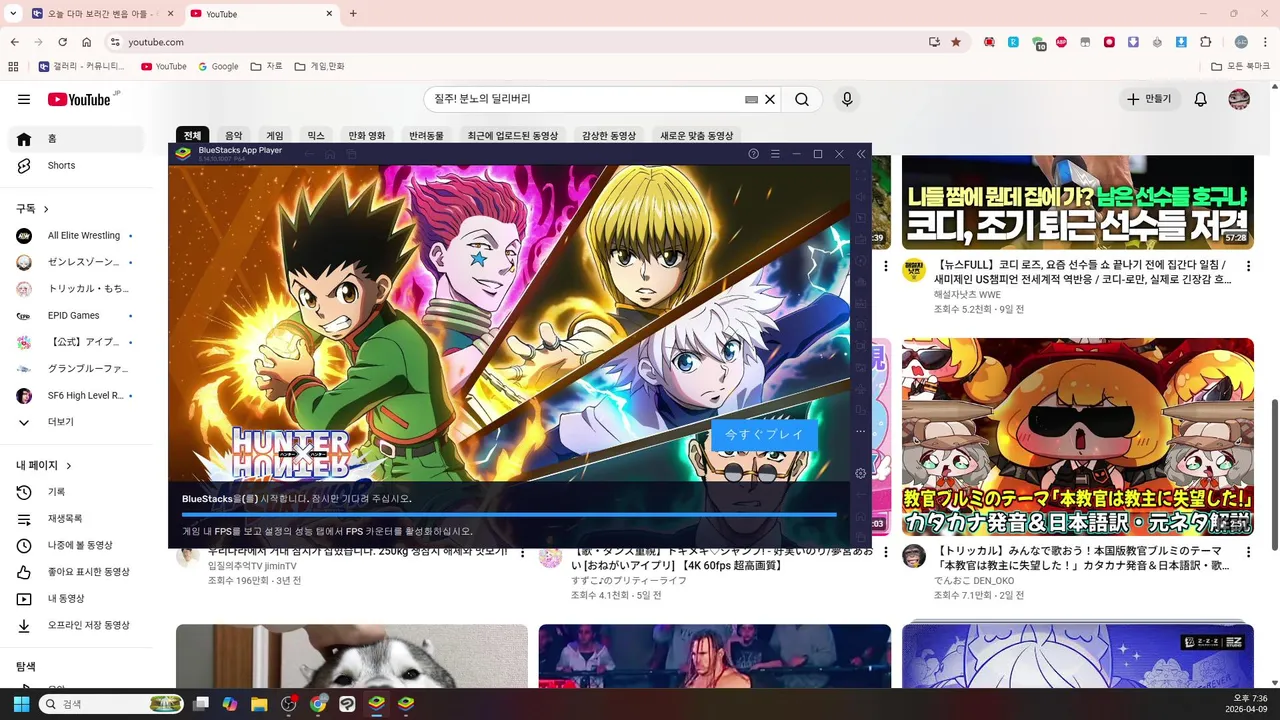This screenshot has width=1280, height=720.
Task: Expand the 구독 subscriptions section
Action: pyautogui.click(x=33, y=208)
